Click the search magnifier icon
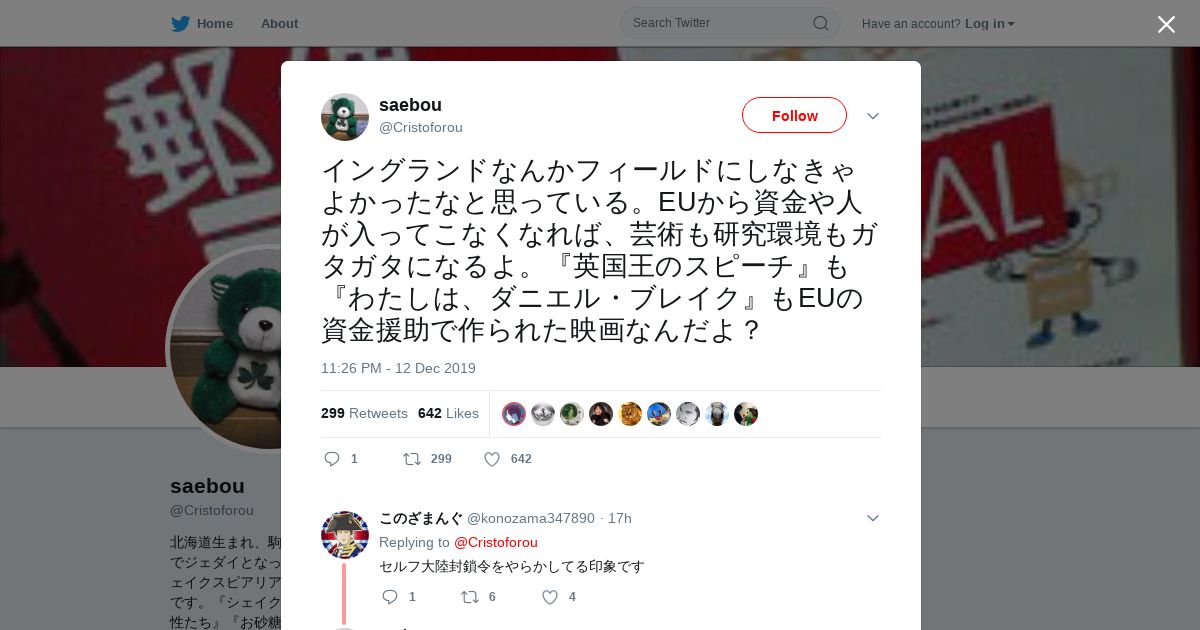Screen dimensions: 1200x630 (x=820, y=23)
